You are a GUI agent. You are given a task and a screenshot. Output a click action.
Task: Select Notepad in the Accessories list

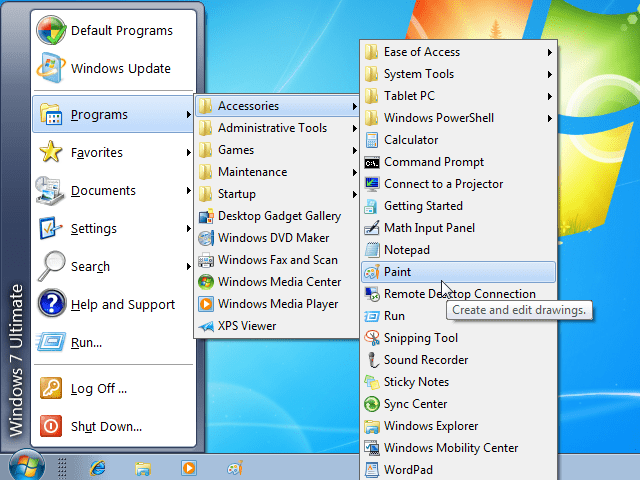click(x=406, y=250)
